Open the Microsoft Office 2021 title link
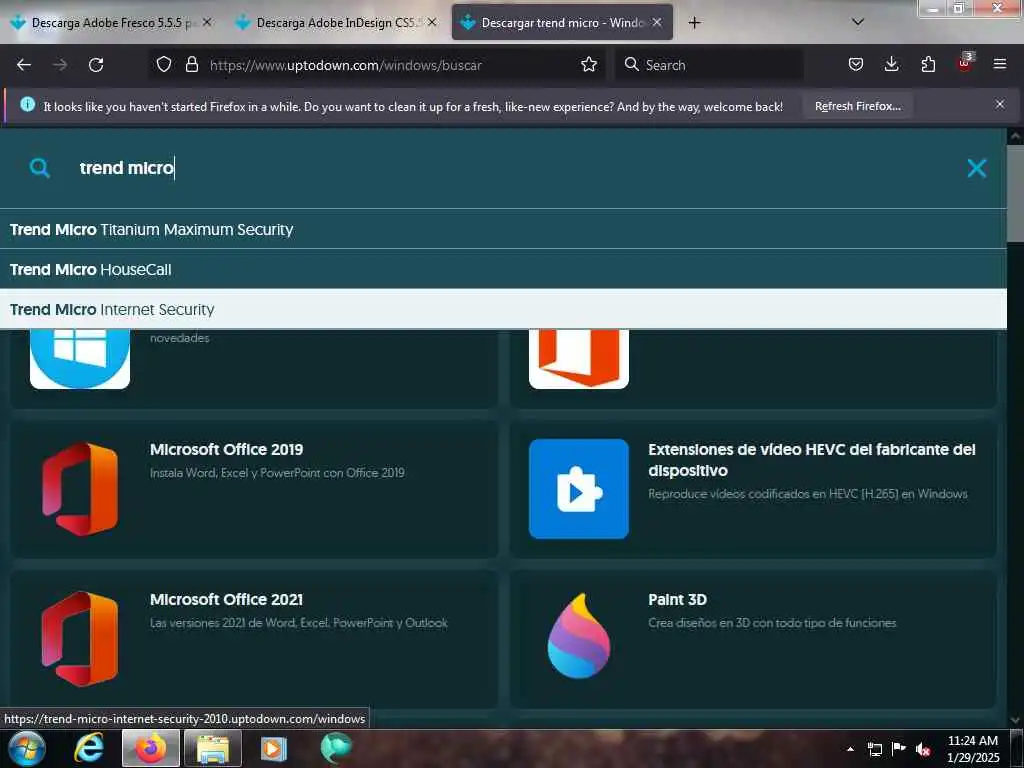The image size is (1024, 768). (x=226, y=600)
